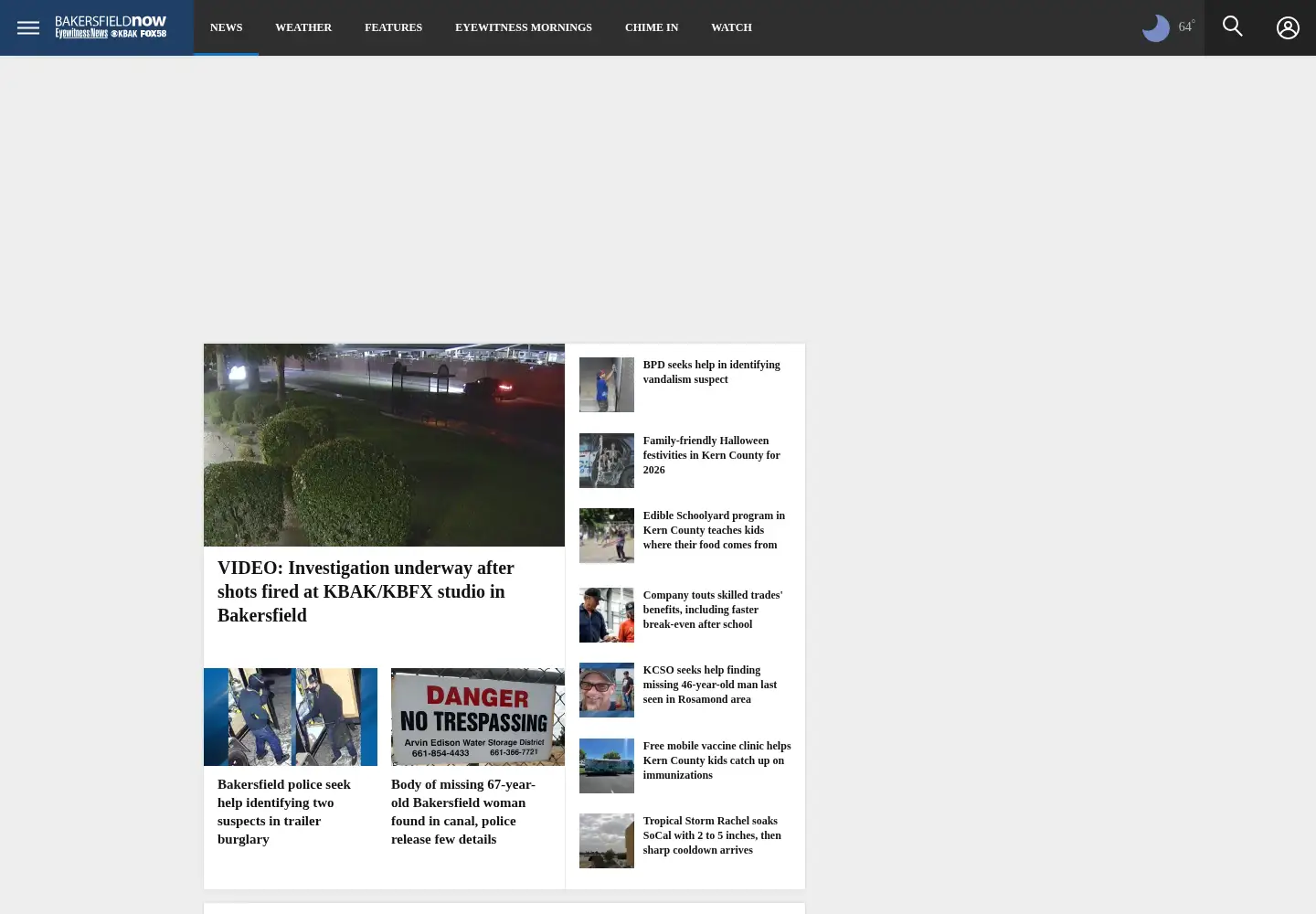Image resolution: width=1316 pixels, height=914 pixels.
Task: Click the 64° temperature reading
Action: 1186,27
